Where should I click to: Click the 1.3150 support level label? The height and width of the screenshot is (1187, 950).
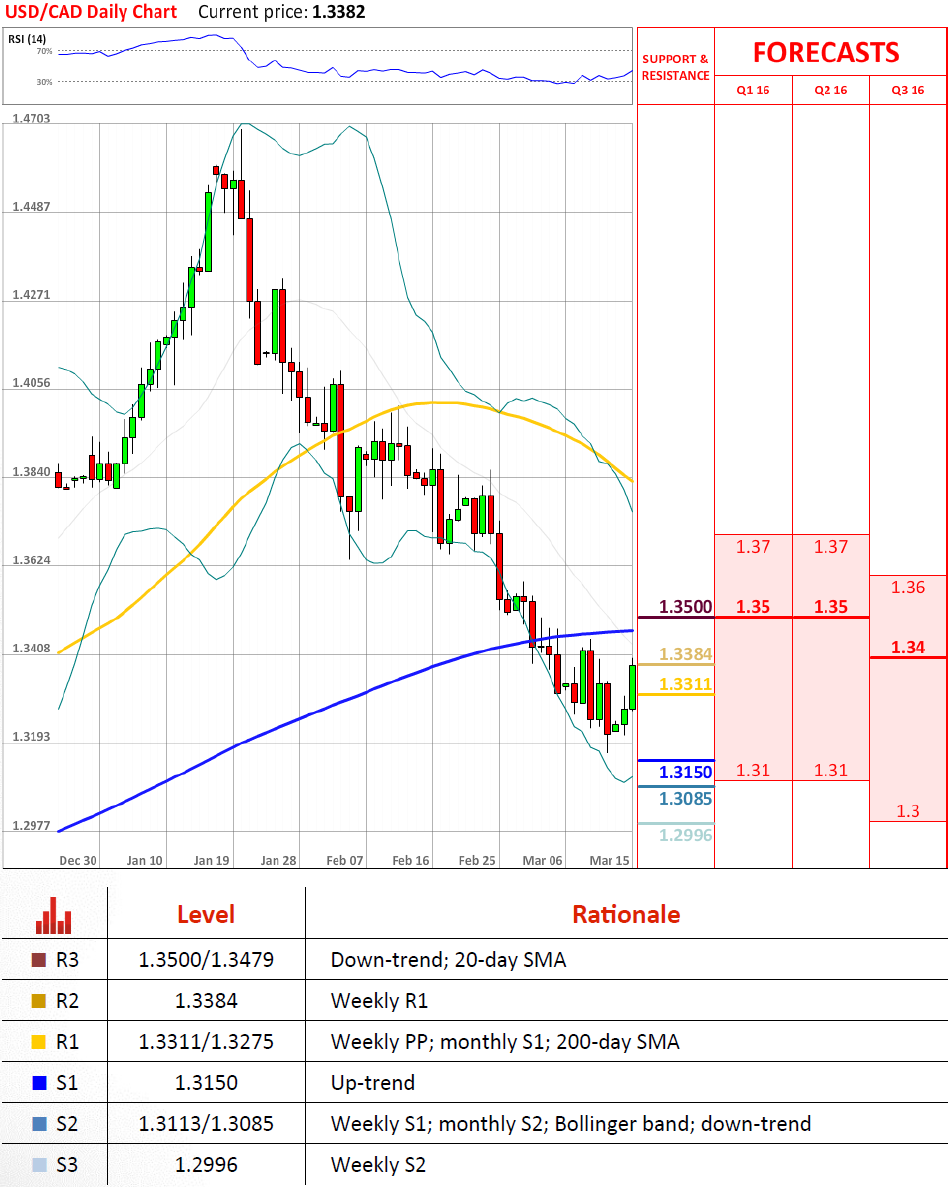pyautogui.click(x=685, y=772)
